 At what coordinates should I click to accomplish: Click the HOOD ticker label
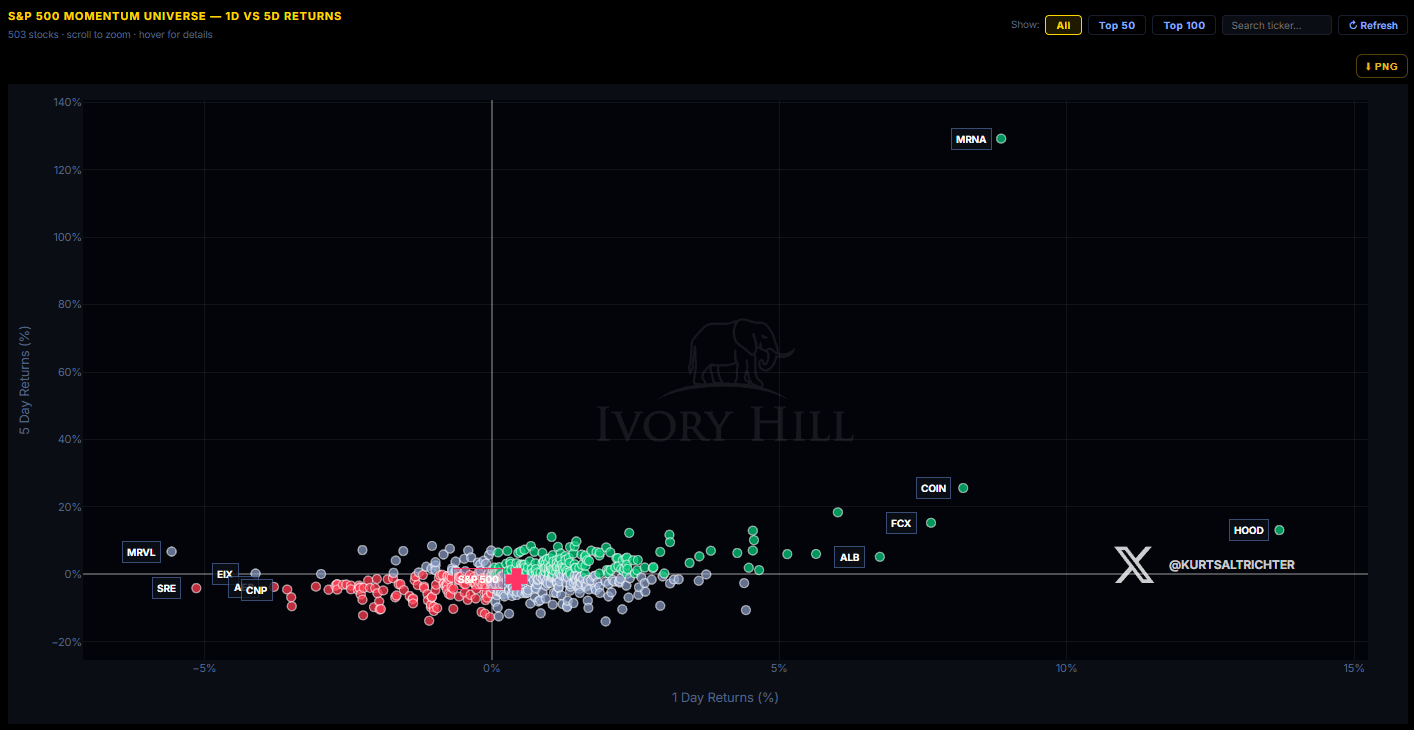[1249, 530]
